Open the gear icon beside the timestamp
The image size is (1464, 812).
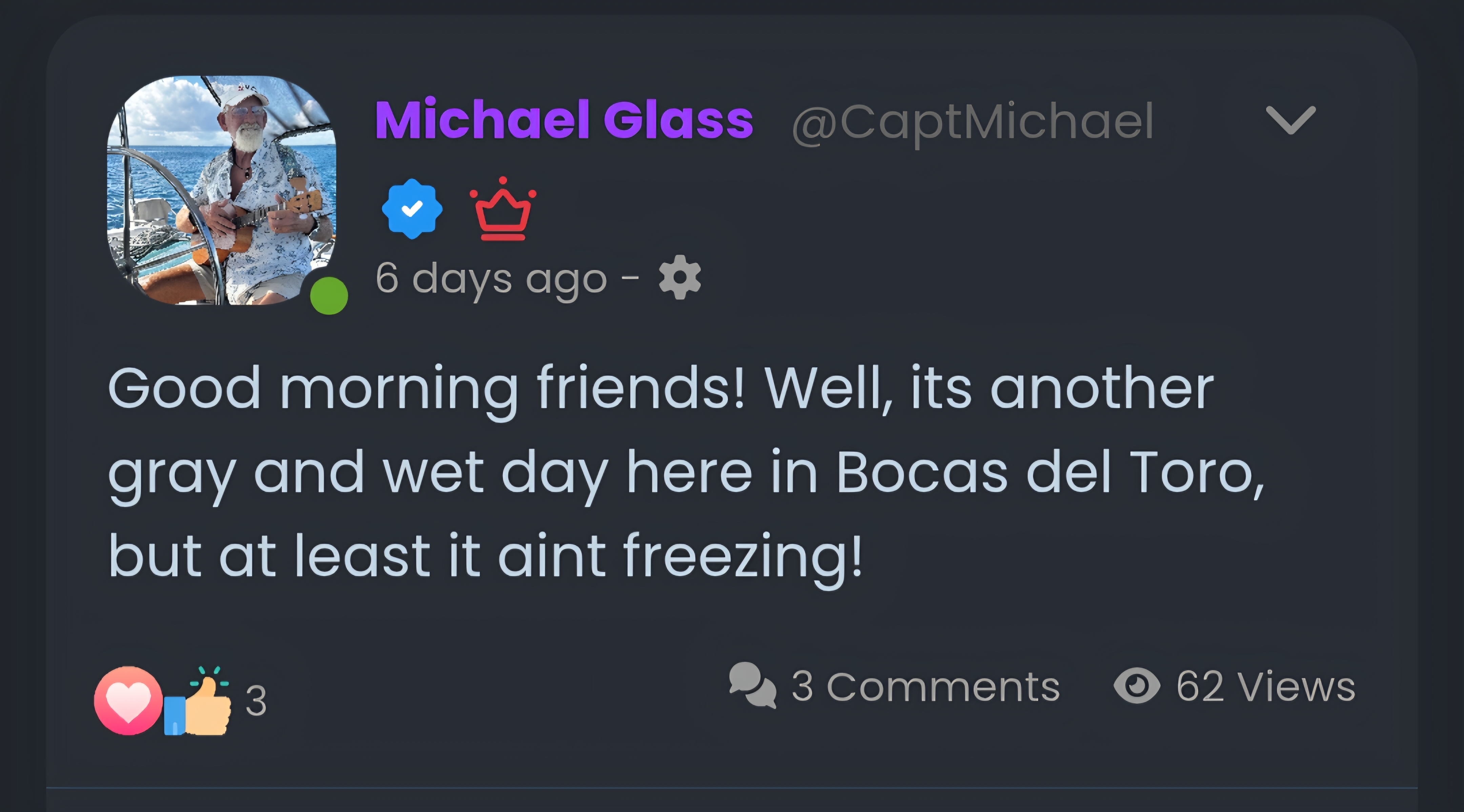pyautogui.click(x=680, y=277)
